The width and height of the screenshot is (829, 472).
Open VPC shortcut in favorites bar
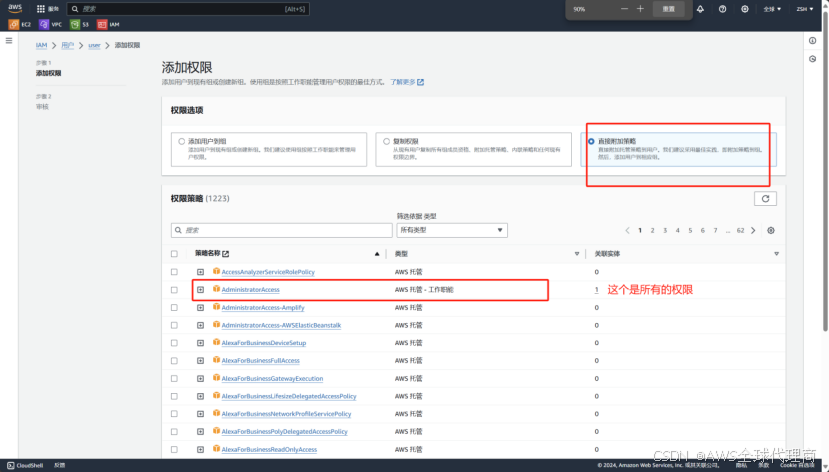51,24
